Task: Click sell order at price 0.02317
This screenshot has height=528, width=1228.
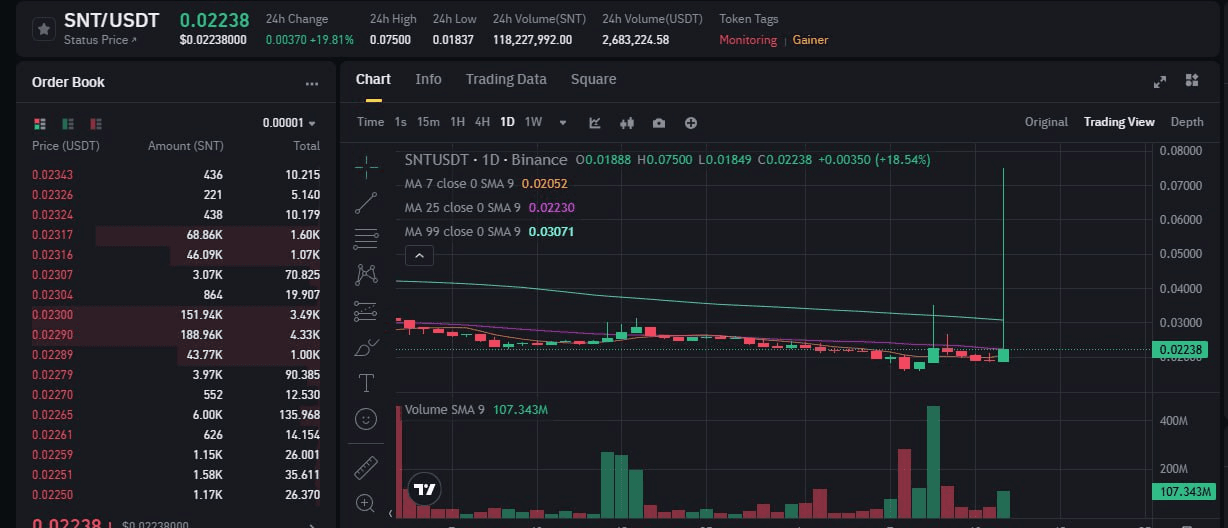Action: (x=176, y=234)
